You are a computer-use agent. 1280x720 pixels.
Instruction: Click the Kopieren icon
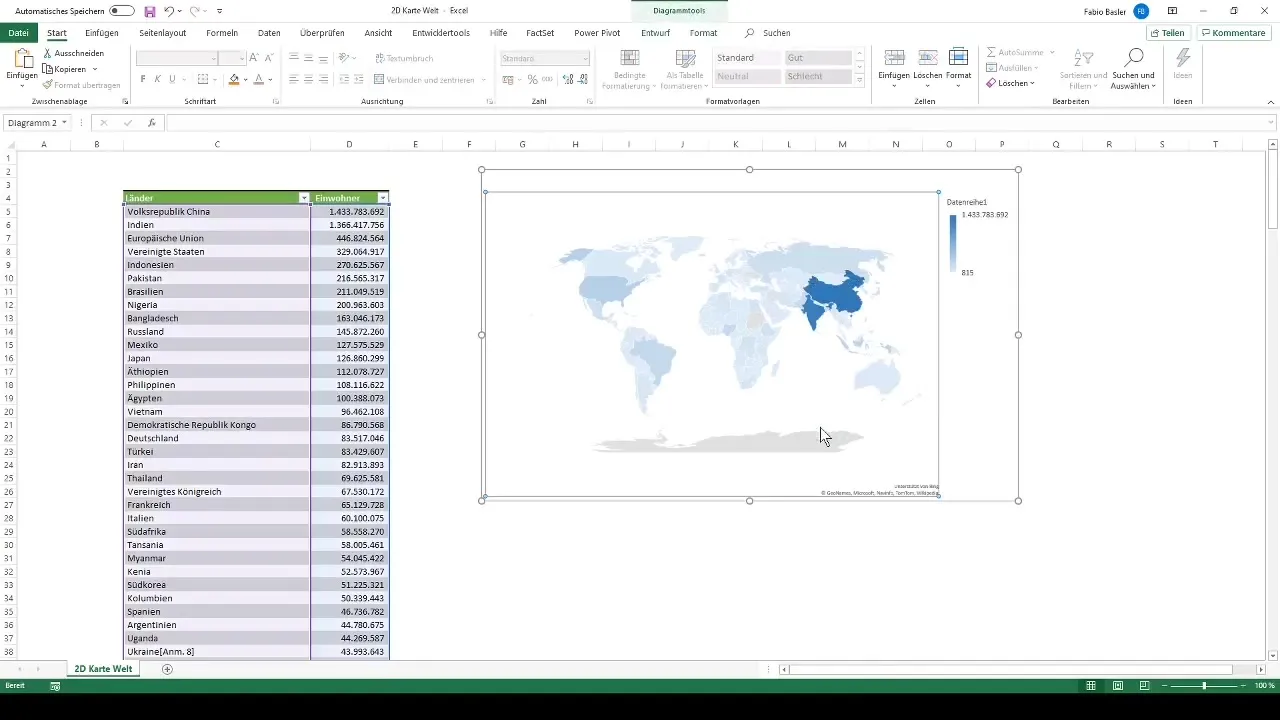click(48, 69)
